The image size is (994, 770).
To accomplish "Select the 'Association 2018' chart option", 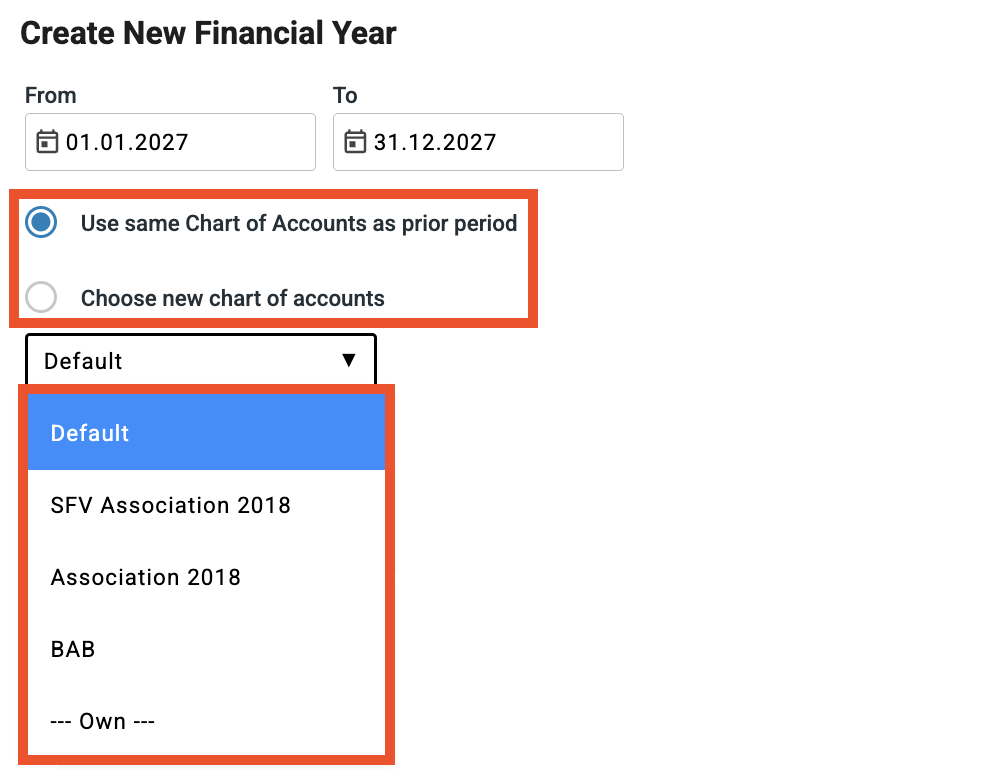I will (x=146, y=577).
